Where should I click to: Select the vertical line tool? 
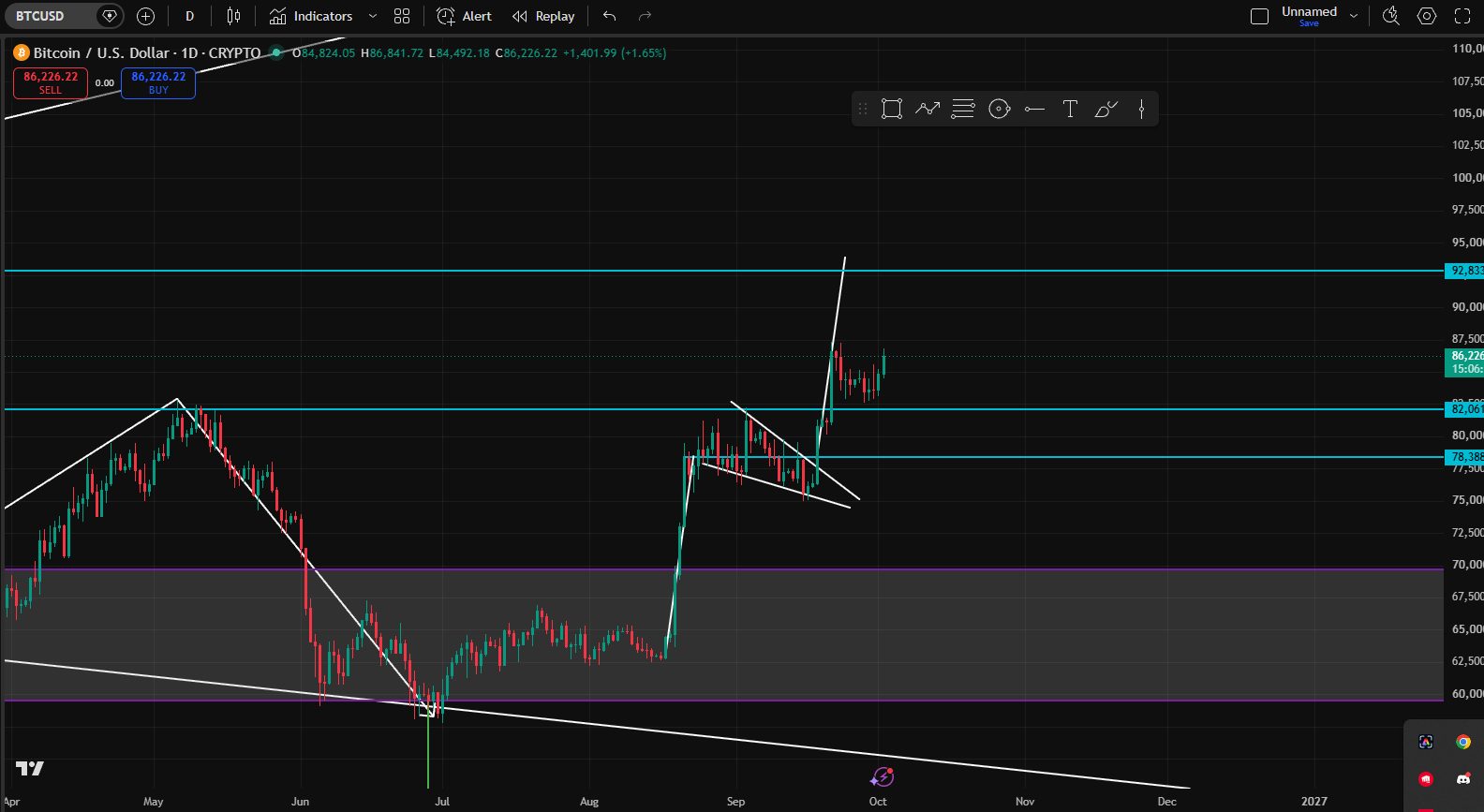pyautogui.click(x=1141, y=109)
